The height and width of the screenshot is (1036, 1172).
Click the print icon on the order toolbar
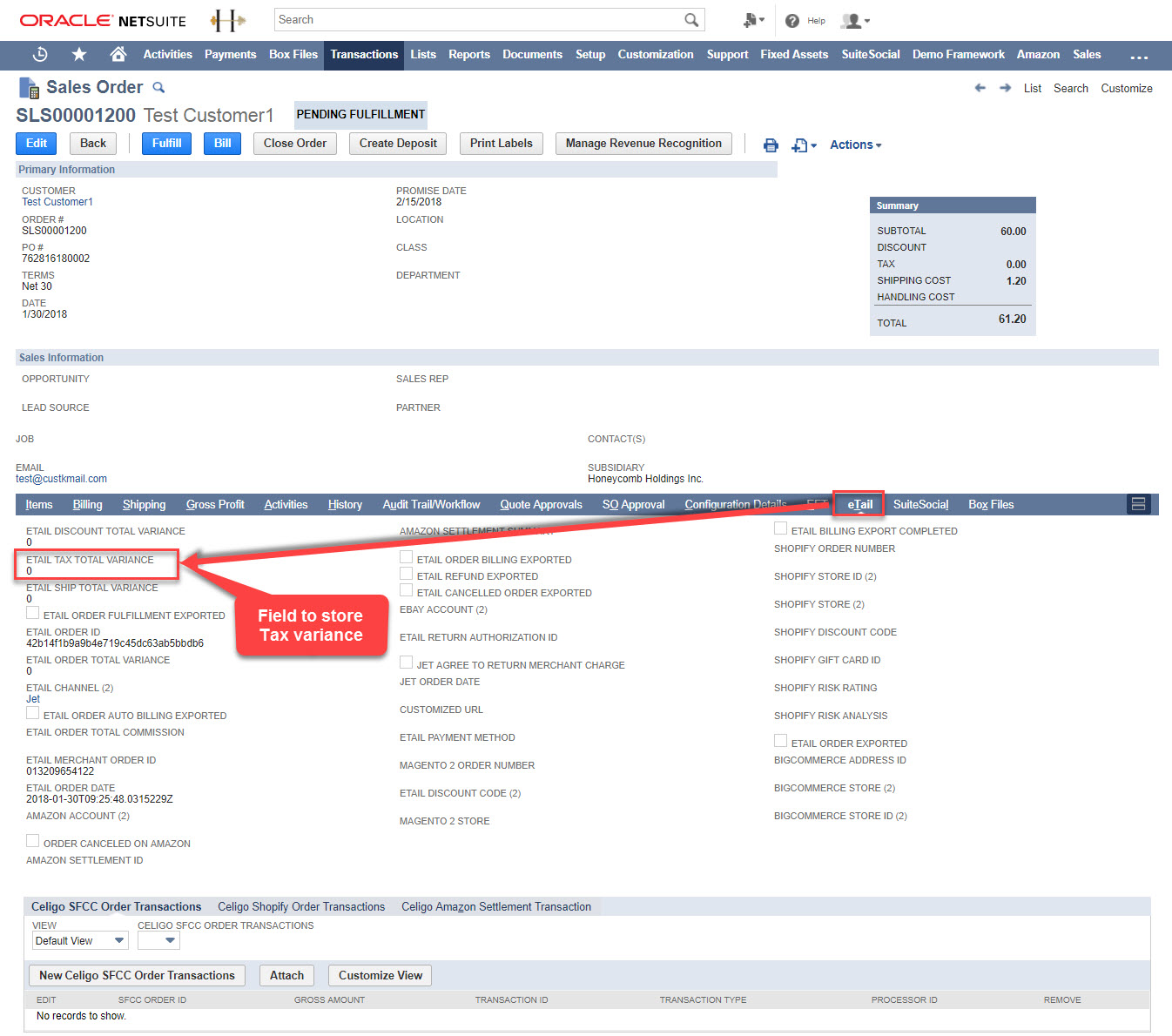(770, 145)
